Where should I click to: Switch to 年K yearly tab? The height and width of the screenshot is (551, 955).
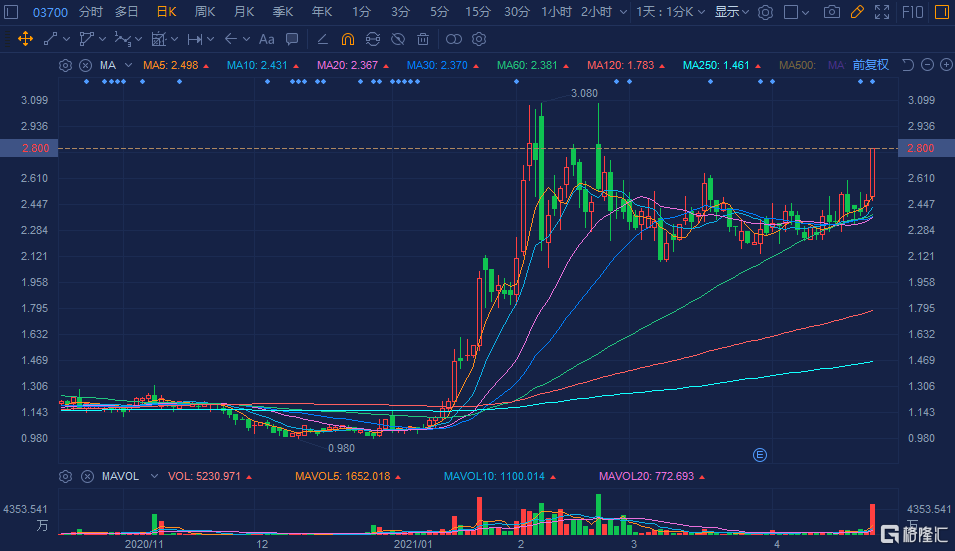click(x=322, y=12)
